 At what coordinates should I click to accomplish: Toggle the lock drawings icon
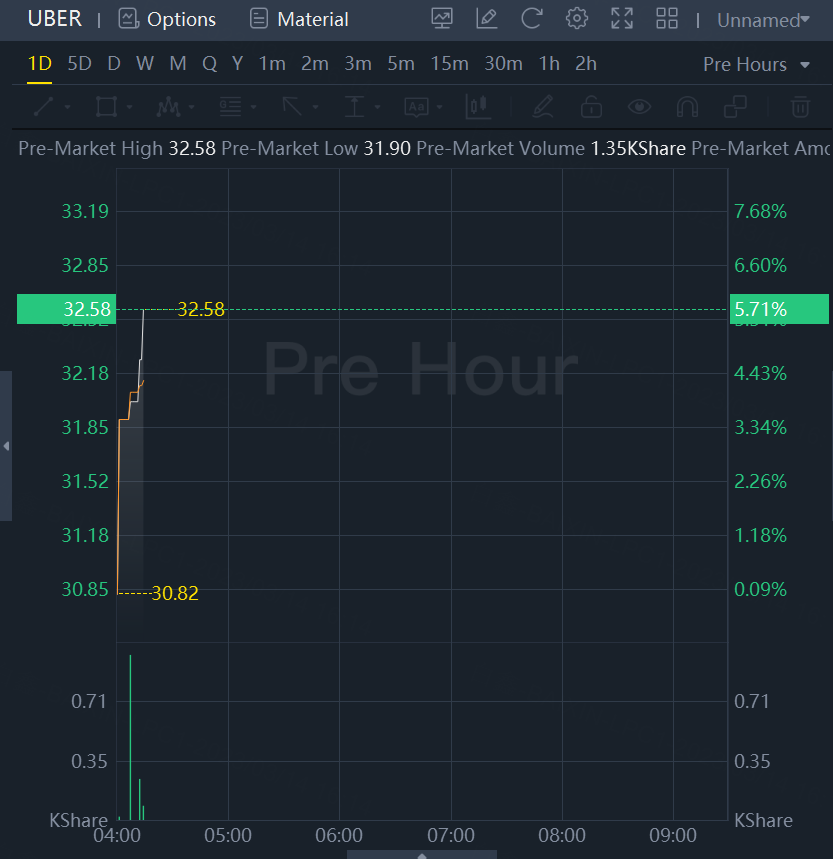click(x=591, y=106)
